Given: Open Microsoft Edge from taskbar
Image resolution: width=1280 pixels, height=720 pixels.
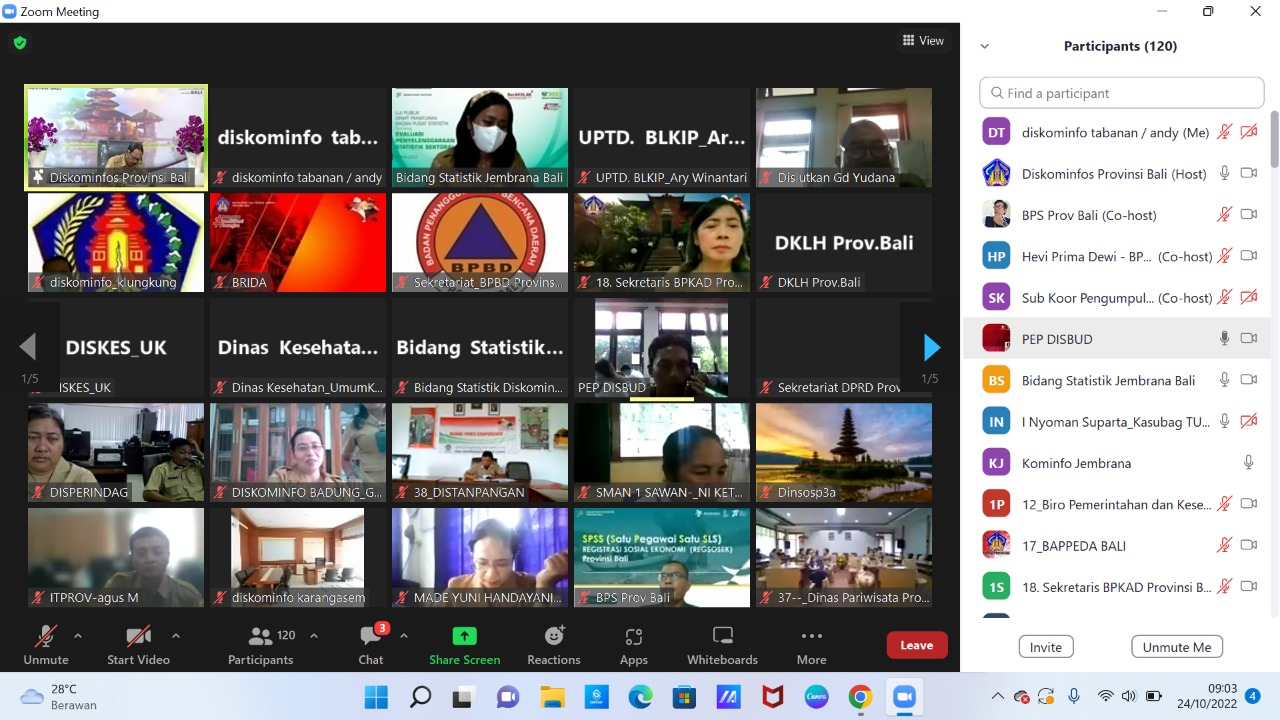Looking at the screenshot, I should point(640,696).
